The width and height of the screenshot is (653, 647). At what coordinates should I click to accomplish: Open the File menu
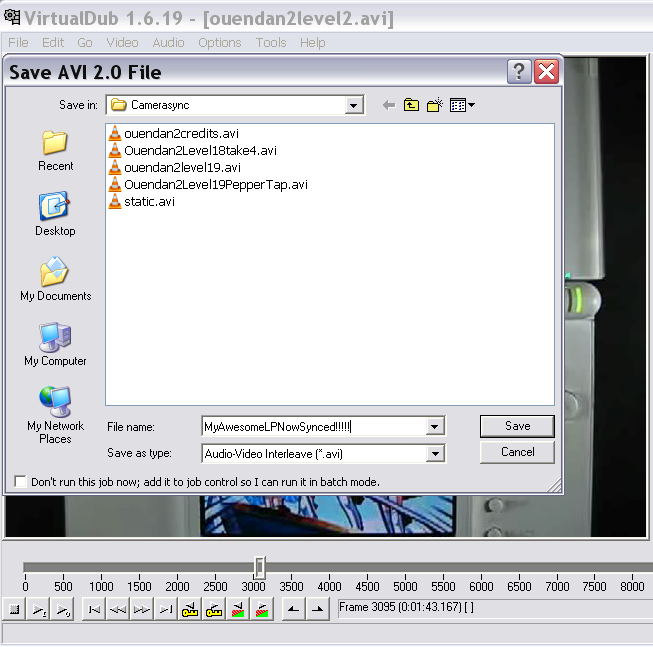coord(18,42)
